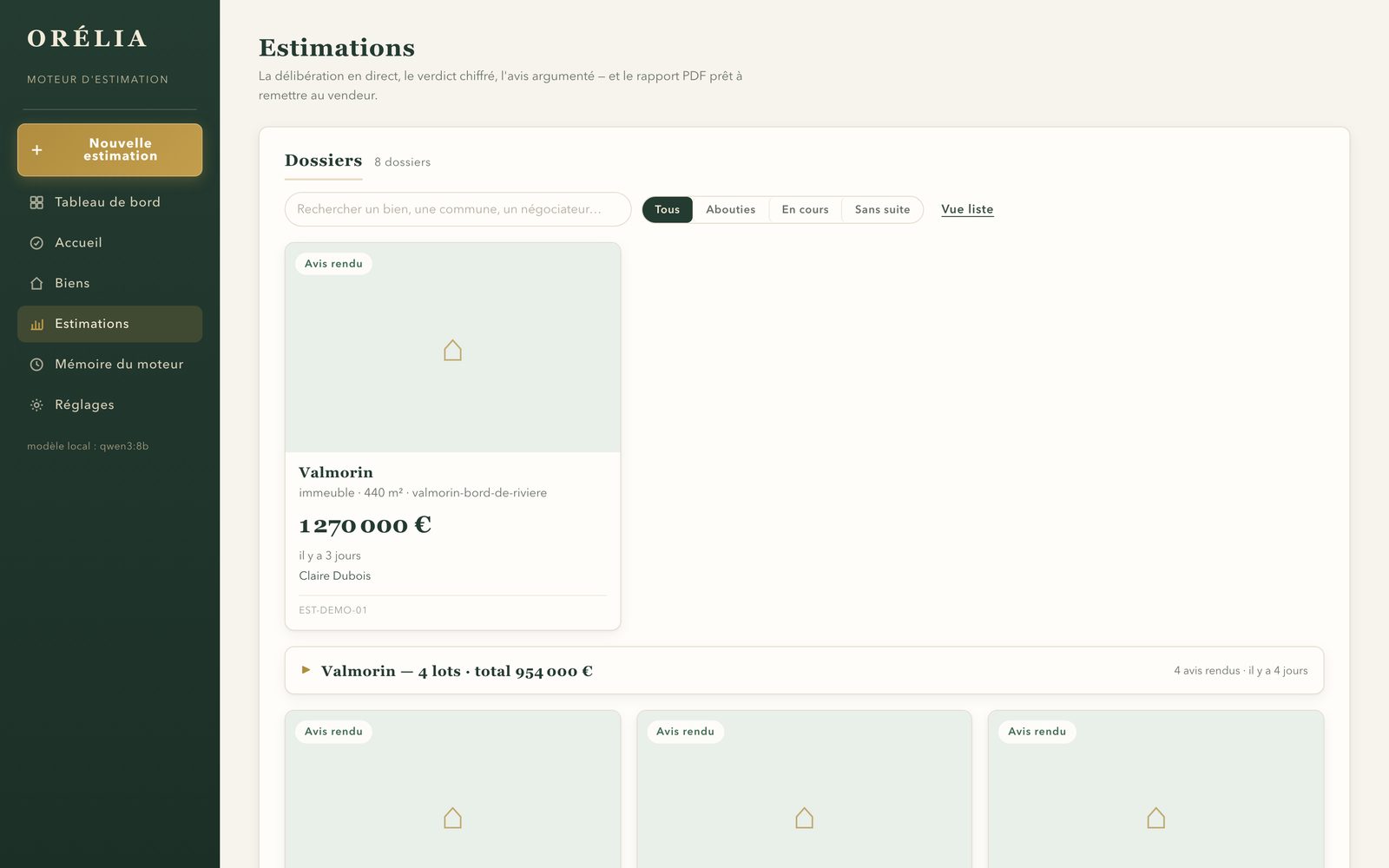The image size is (1389, 868).
Task: Click the Réglages gear icon
Action: [36, 405]
